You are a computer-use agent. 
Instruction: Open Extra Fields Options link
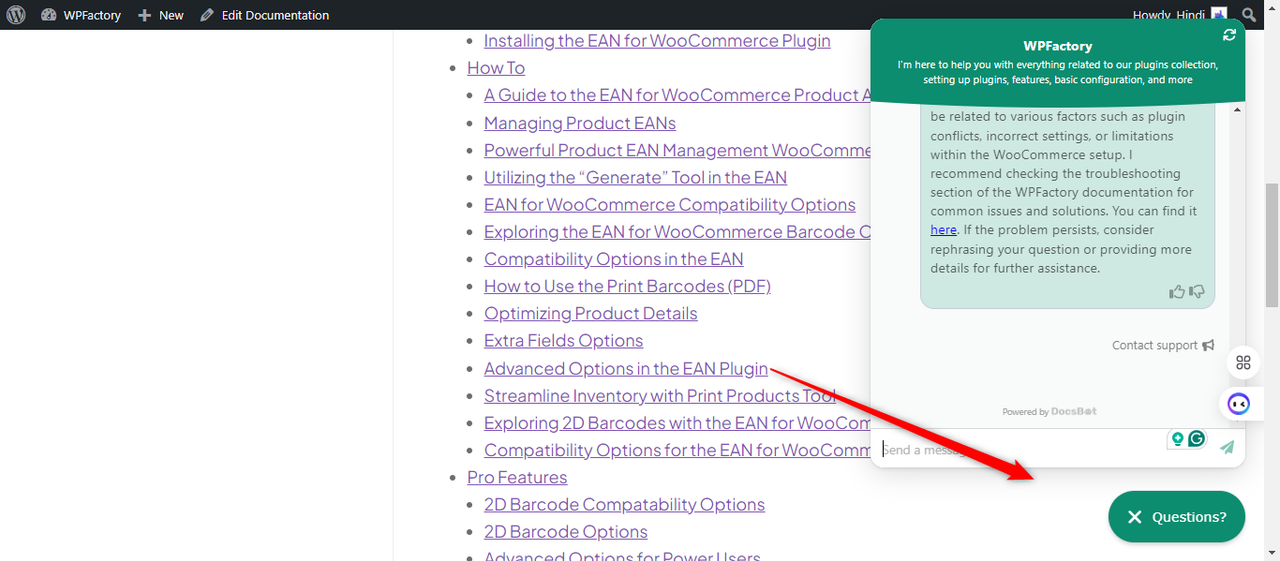tap(563, 341)
